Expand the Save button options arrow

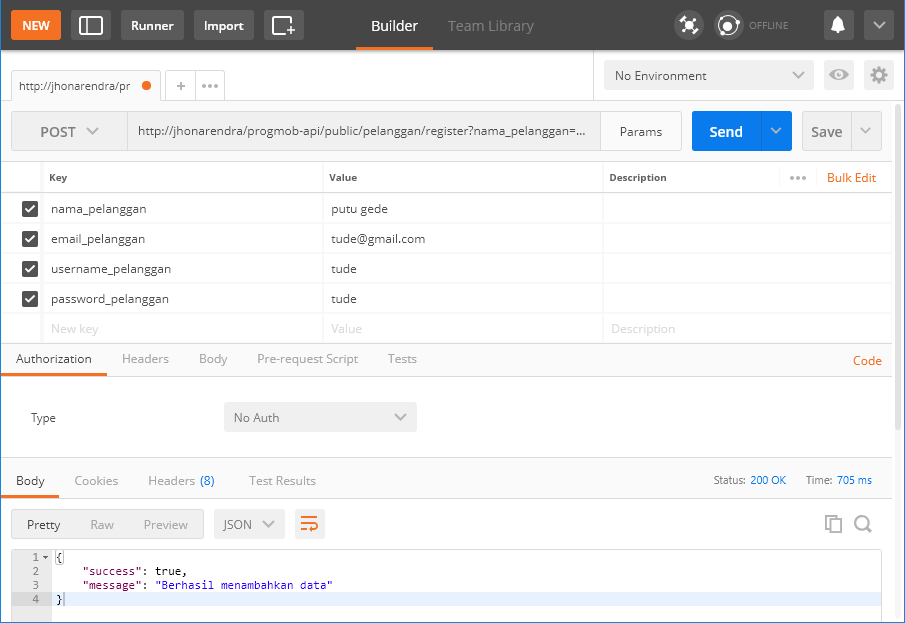(866, 131)
